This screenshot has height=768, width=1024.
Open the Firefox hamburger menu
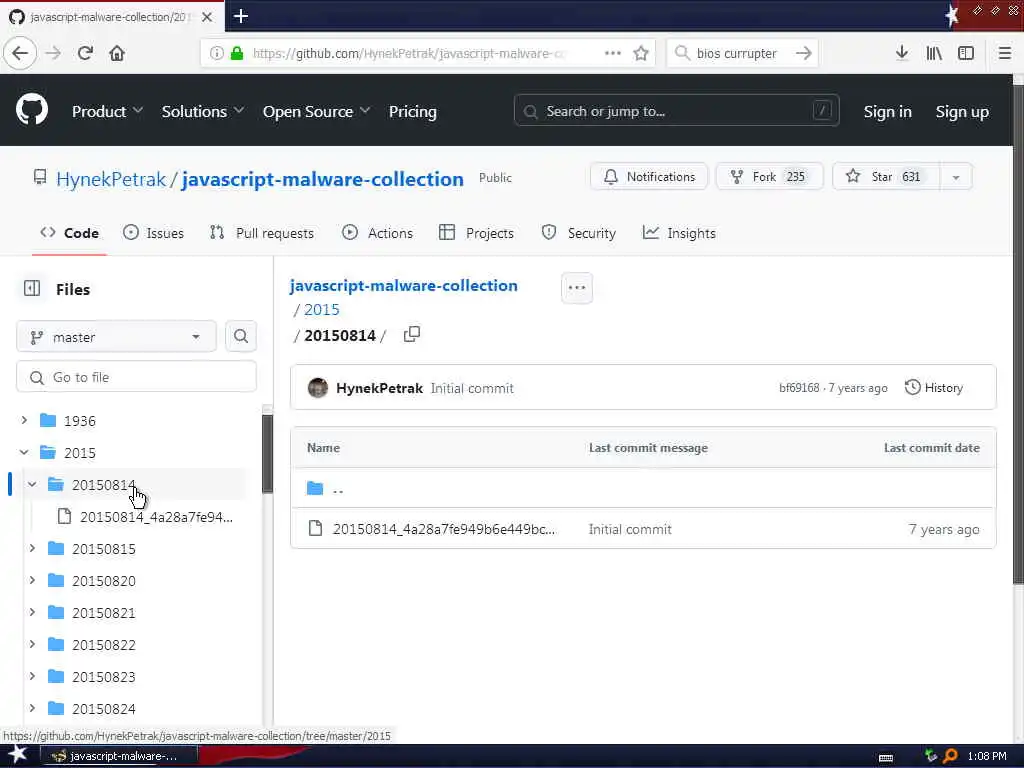pyautogui.click(x=1005, y=53)
